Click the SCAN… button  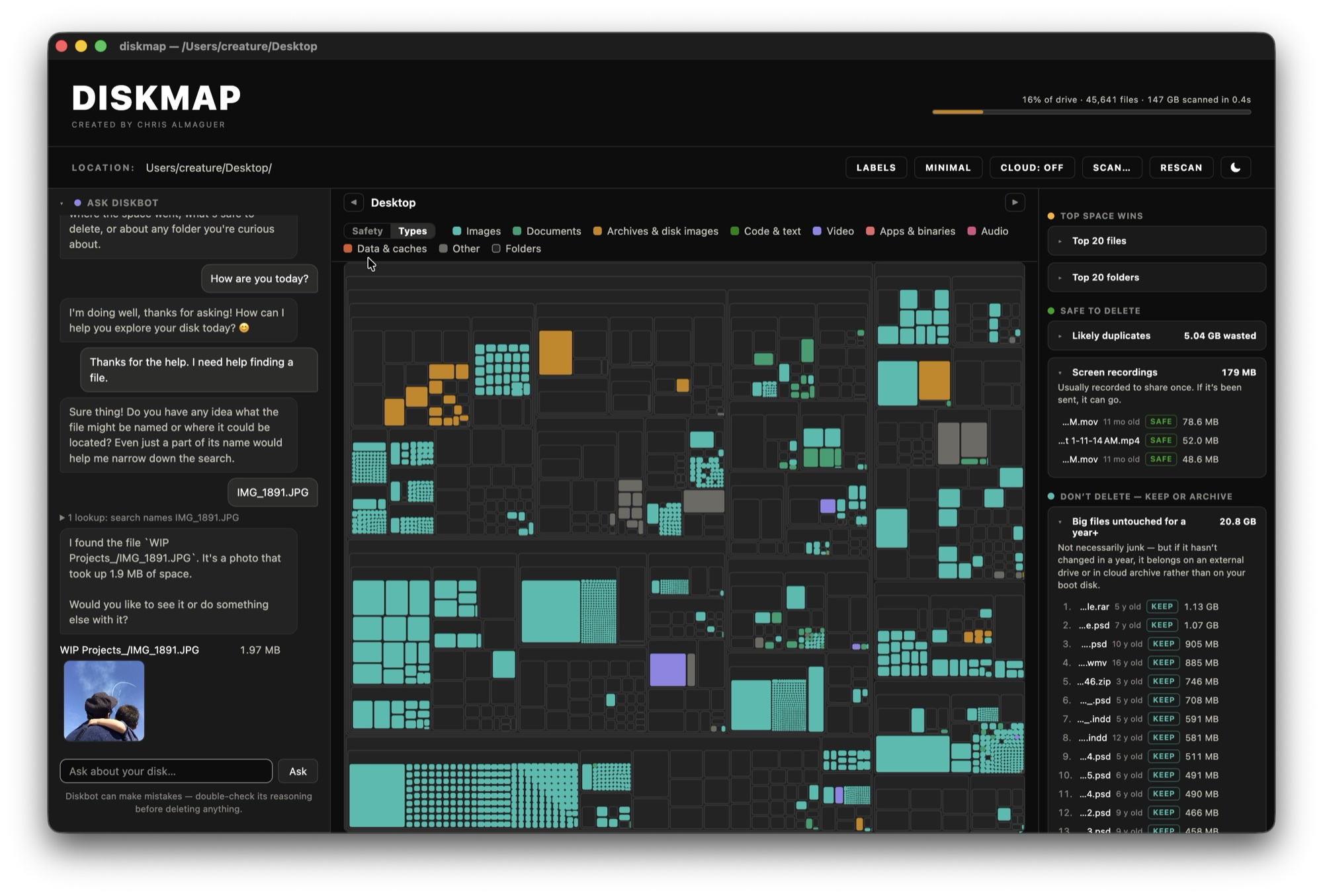[x=1111, y=167]
